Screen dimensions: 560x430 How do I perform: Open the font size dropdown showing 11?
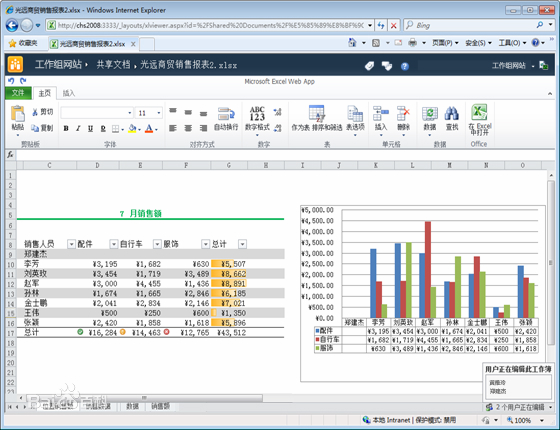pyautogui.click(x=149, y=113)
